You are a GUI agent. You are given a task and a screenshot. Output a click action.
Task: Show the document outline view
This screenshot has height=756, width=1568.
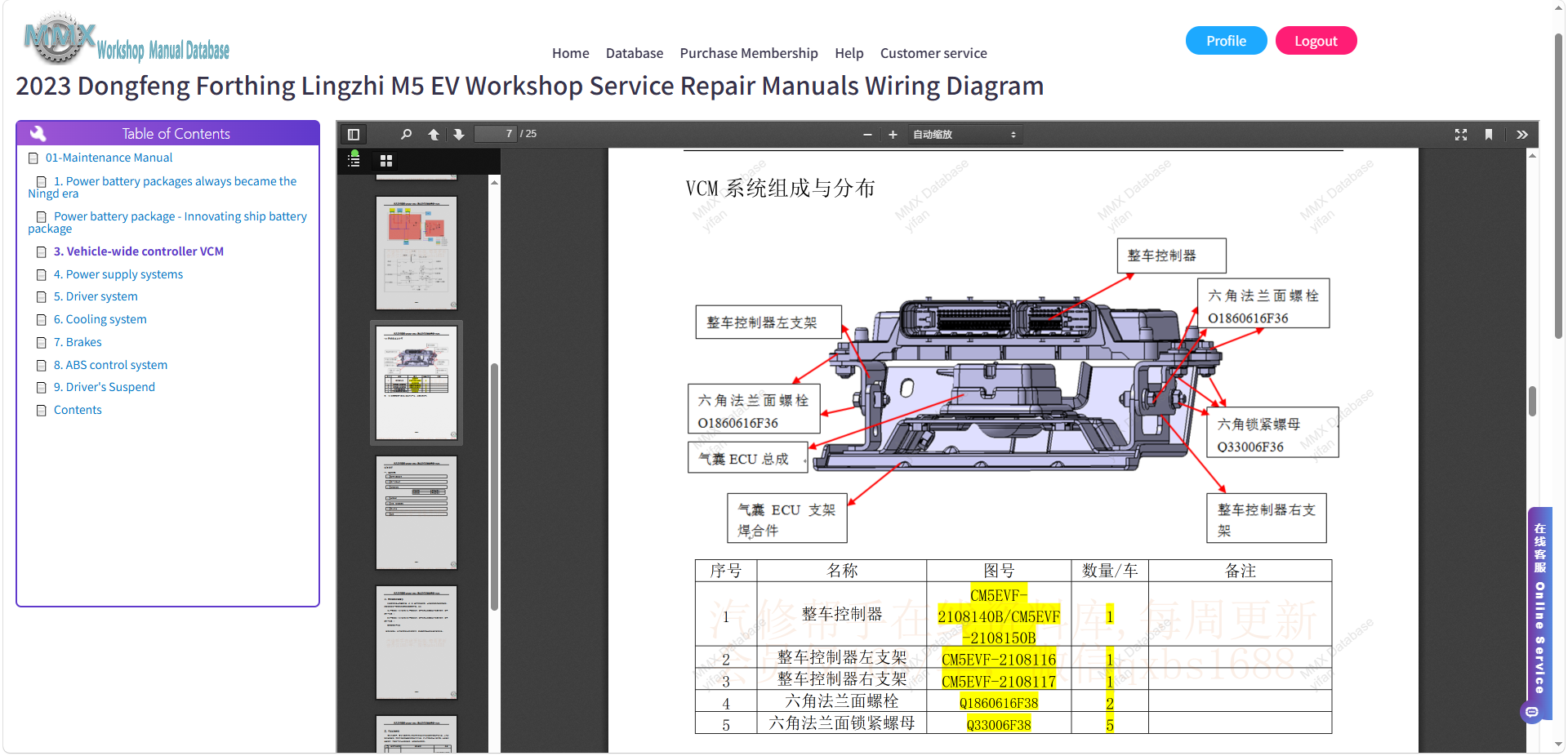click(354, 159)
